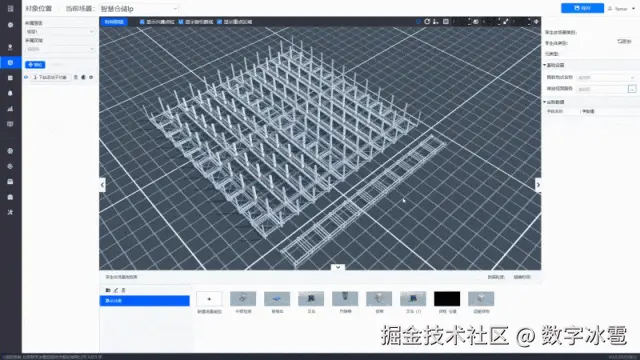Toggle the third 显示 checkbox in viewport toolbar
Image resolution: width=640 pixels, height=360 pixels.
point(219,22)
